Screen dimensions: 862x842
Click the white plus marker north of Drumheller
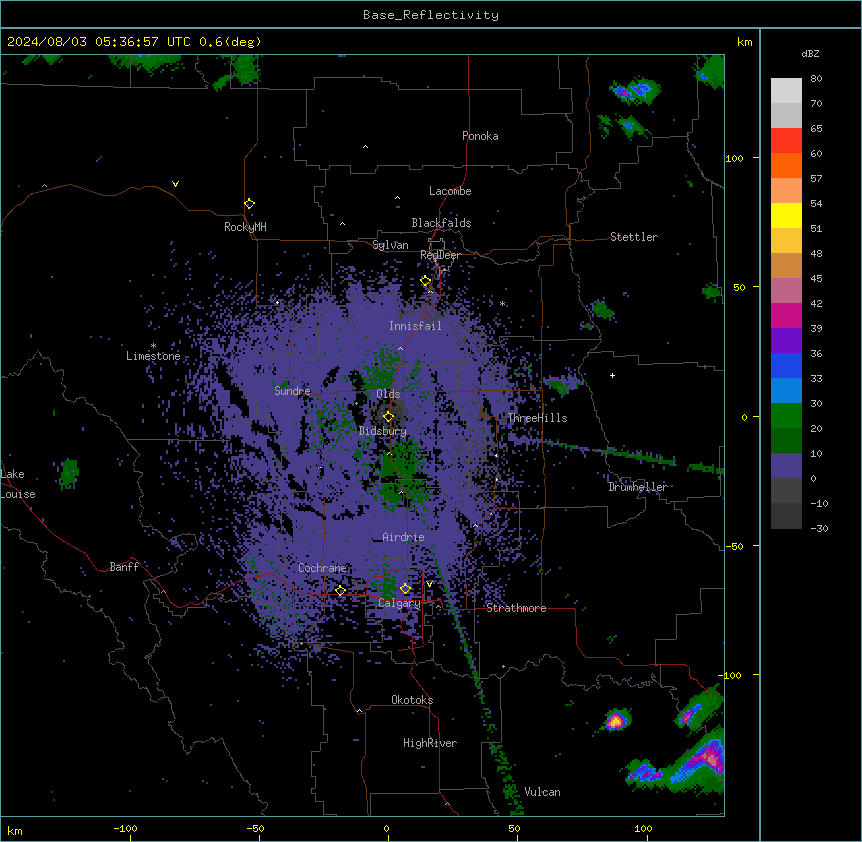coord(612,375)
